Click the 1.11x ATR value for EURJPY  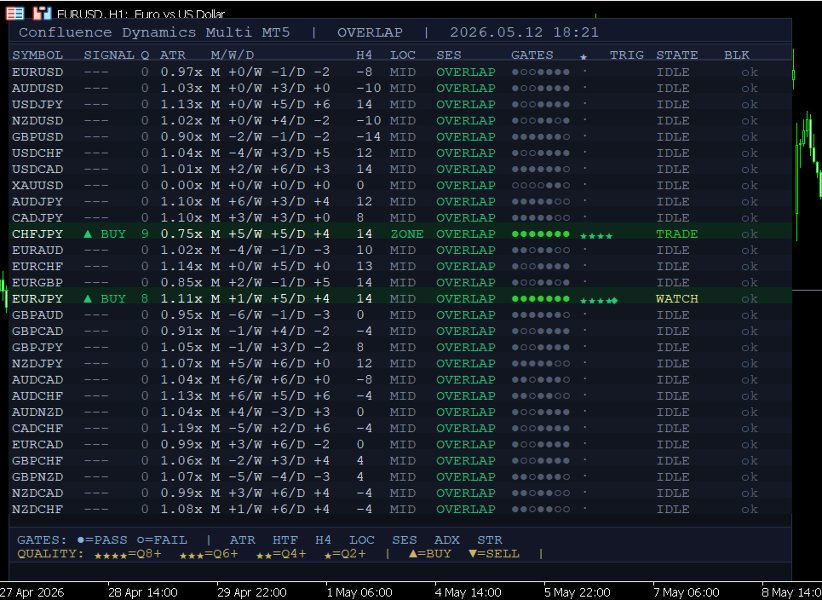coord(181,299)
